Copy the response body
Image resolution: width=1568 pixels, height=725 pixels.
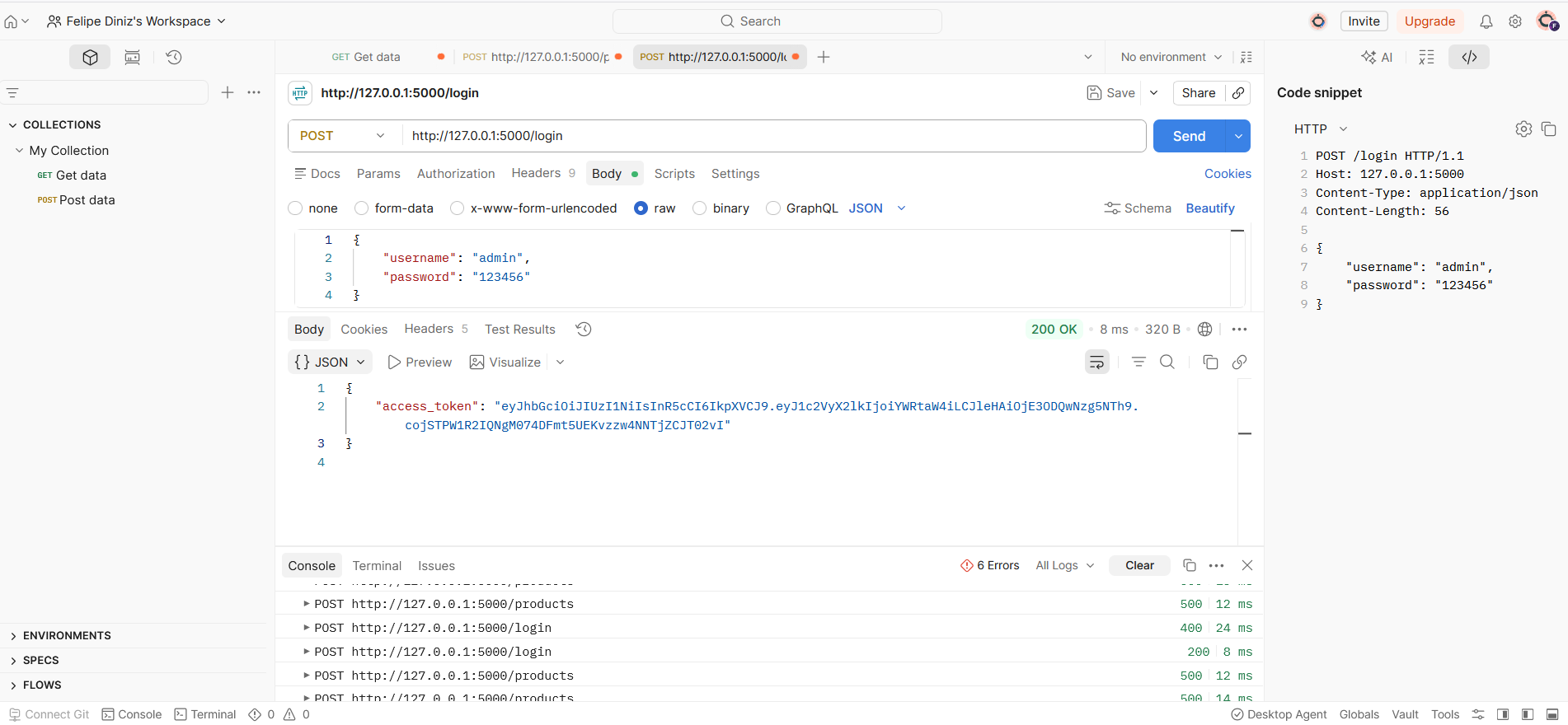point(1210,362)
